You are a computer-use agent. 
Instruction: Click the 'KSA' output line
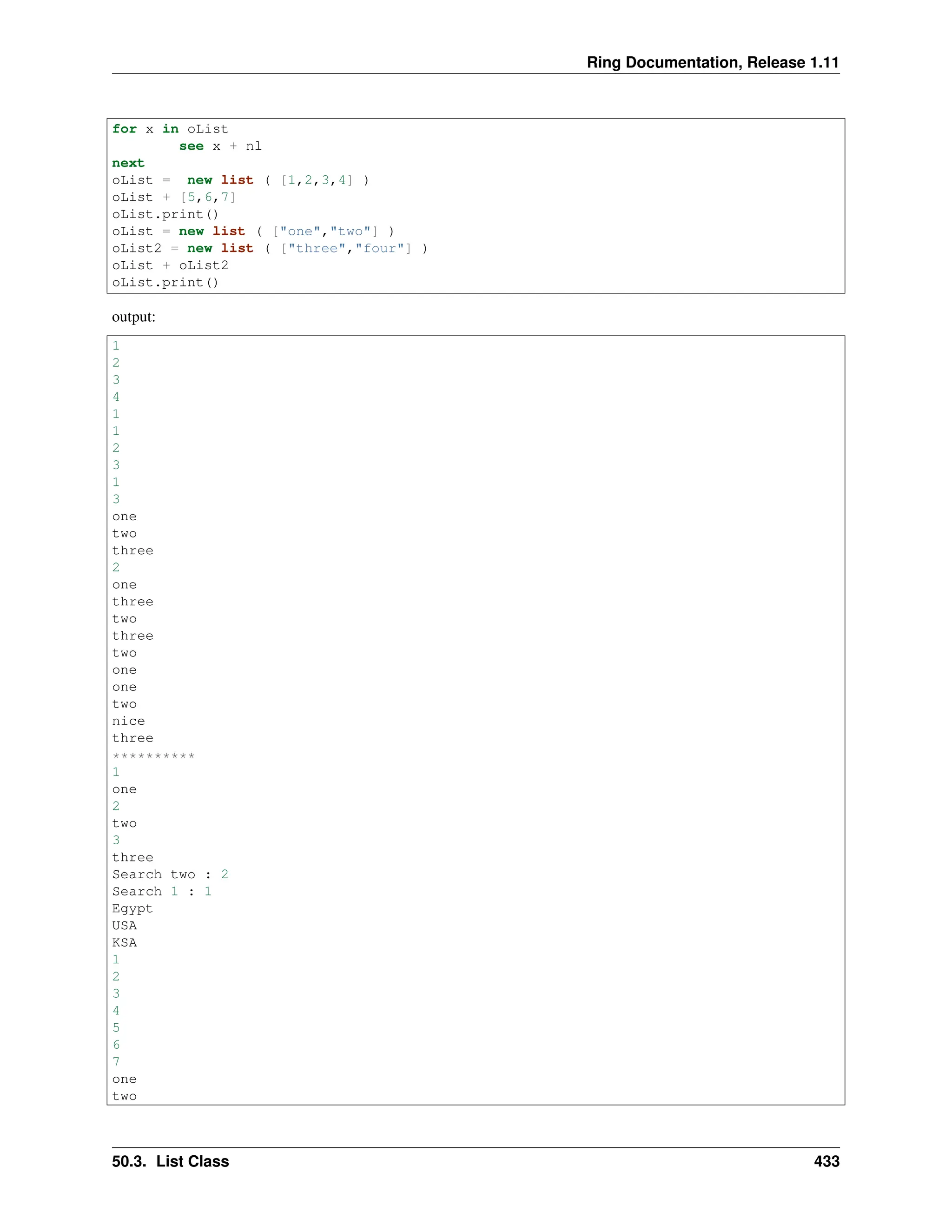[124, 943]
